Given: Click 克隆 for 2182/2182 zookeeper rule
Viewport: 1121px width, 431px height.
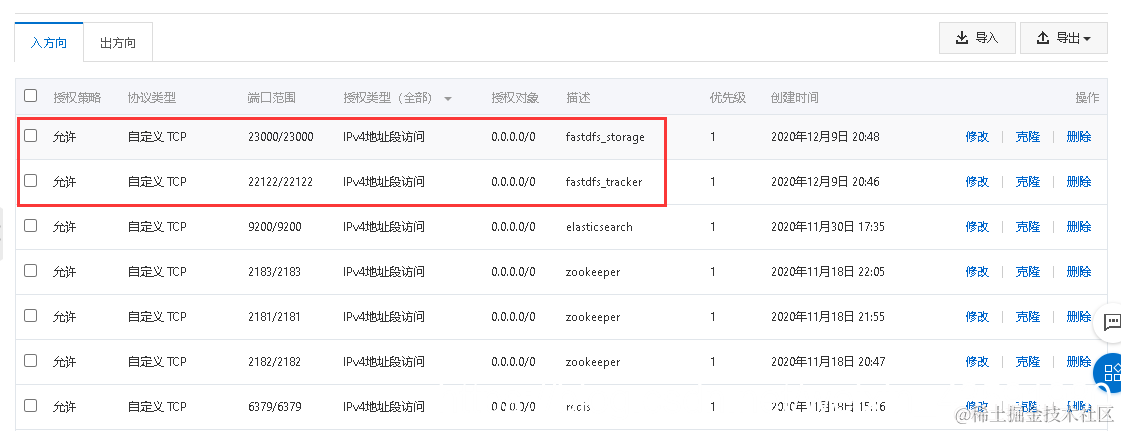Looking at the screenshot, I should point(1028,362).
